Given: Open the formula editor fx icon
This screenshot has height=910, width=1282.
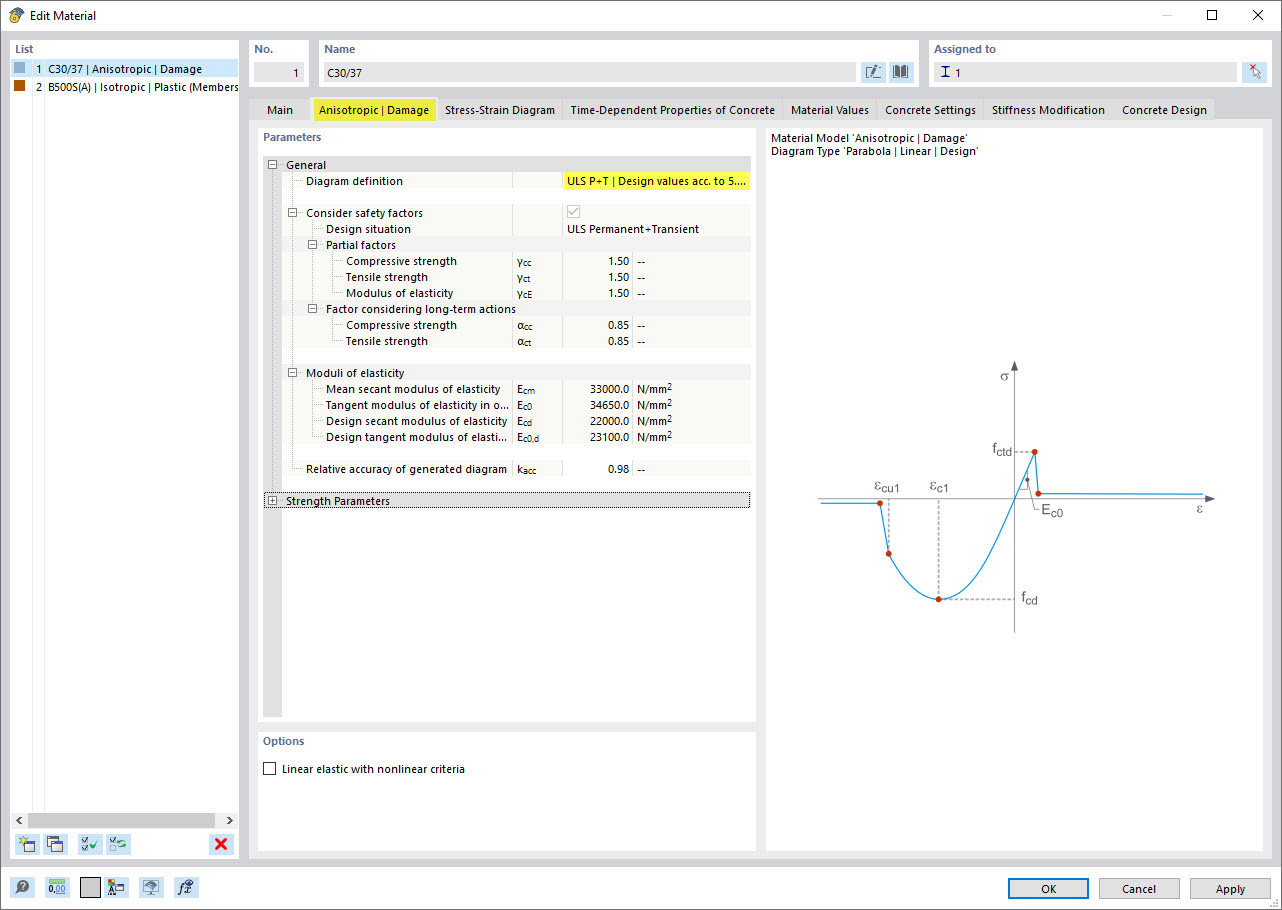Looking at the screenshot, I should coord(185,887).
